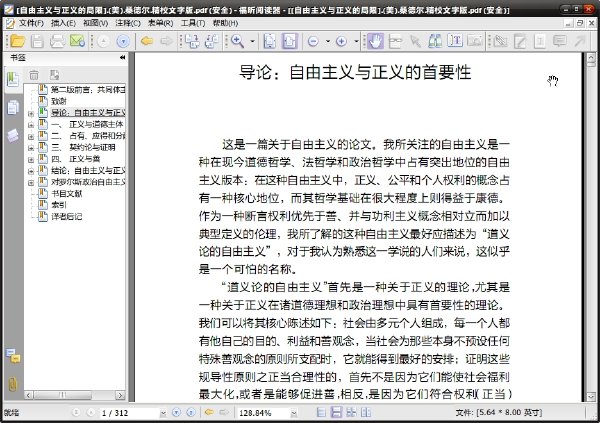Select the Hand tool

pyautogui.click(x=375, y=41)
